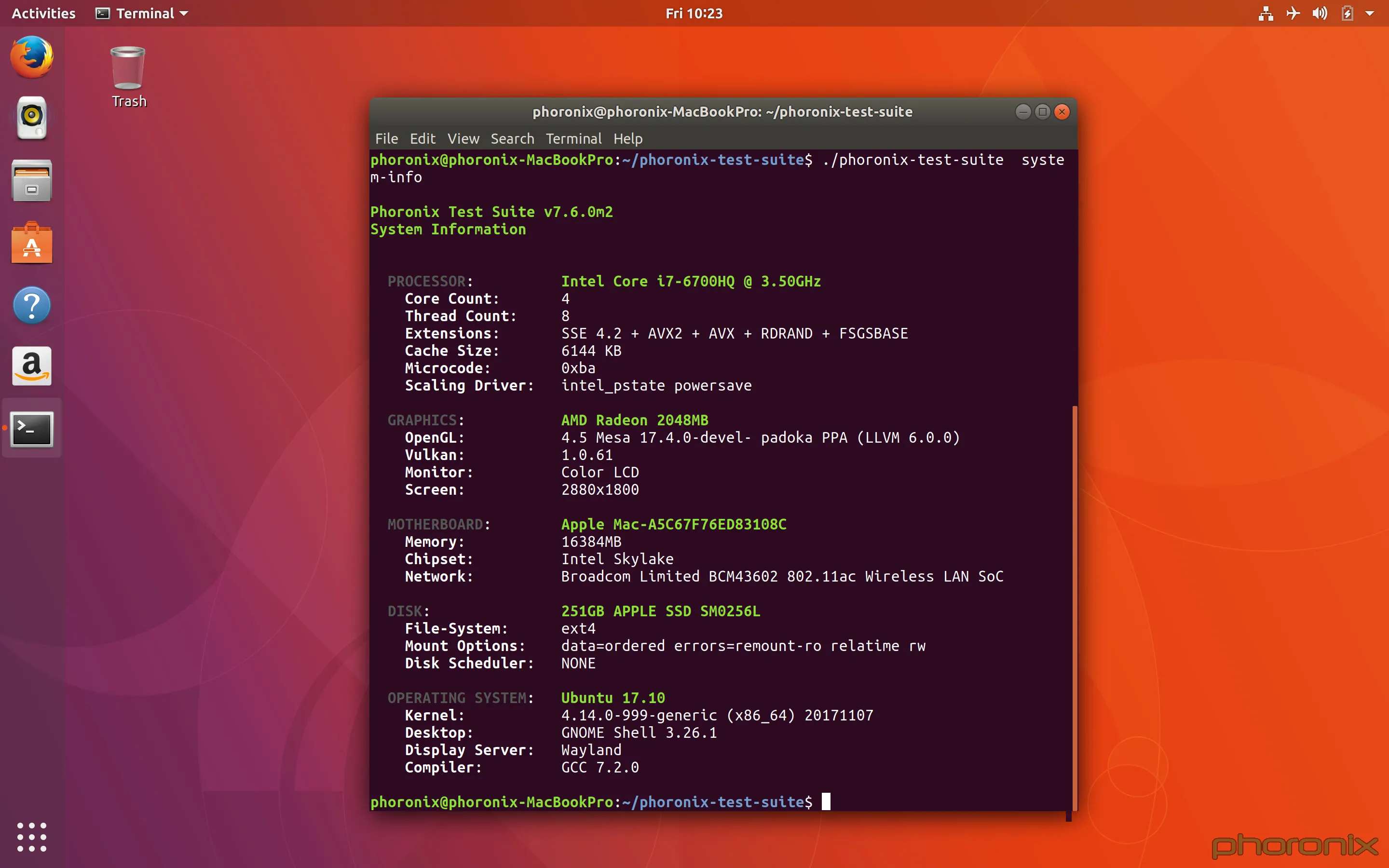The image size is (1389, 868).
Task: Click 'intel_pstate powersave' value
Action: pyautogui.click(x=656, y=385)
